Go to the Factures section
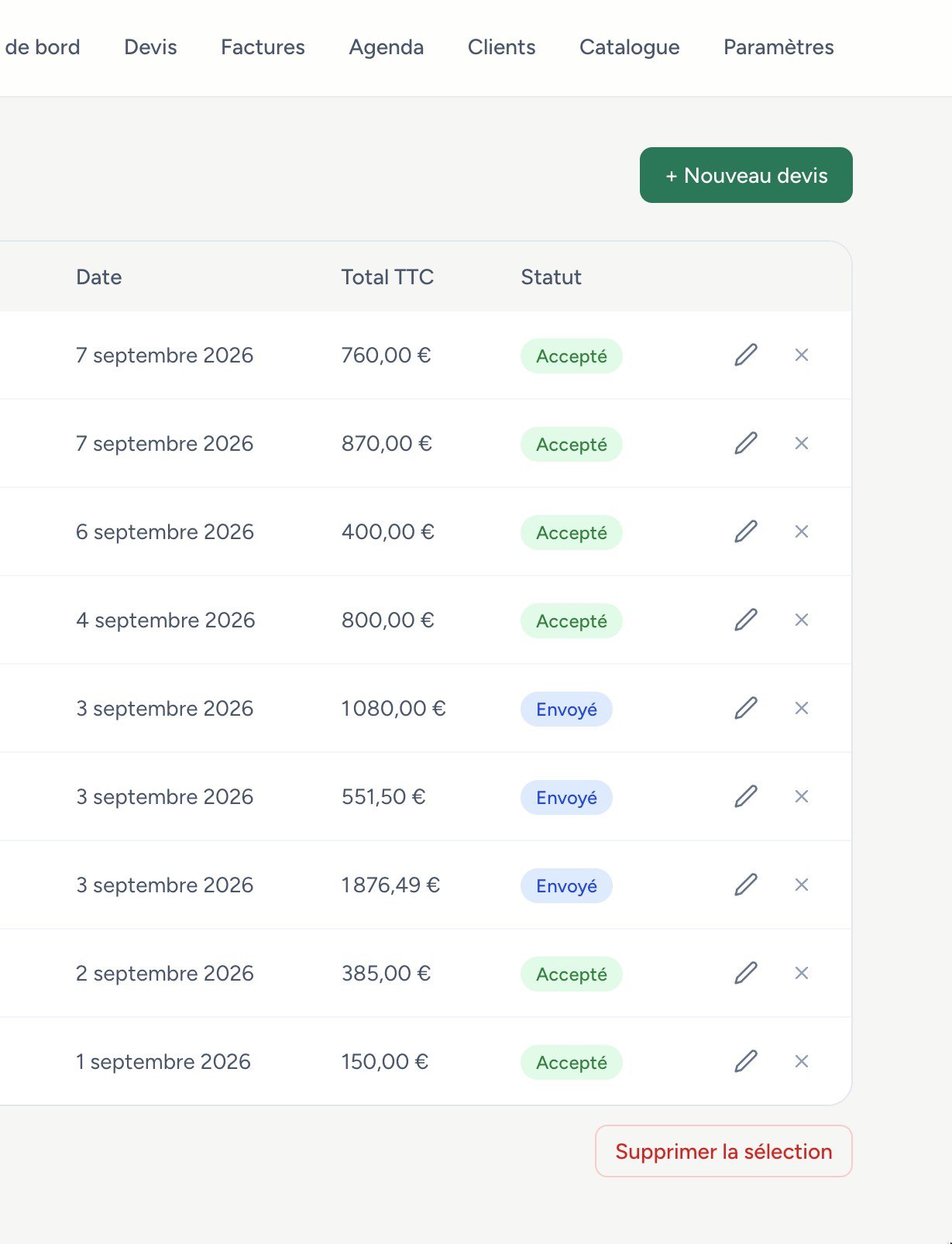 263,47
